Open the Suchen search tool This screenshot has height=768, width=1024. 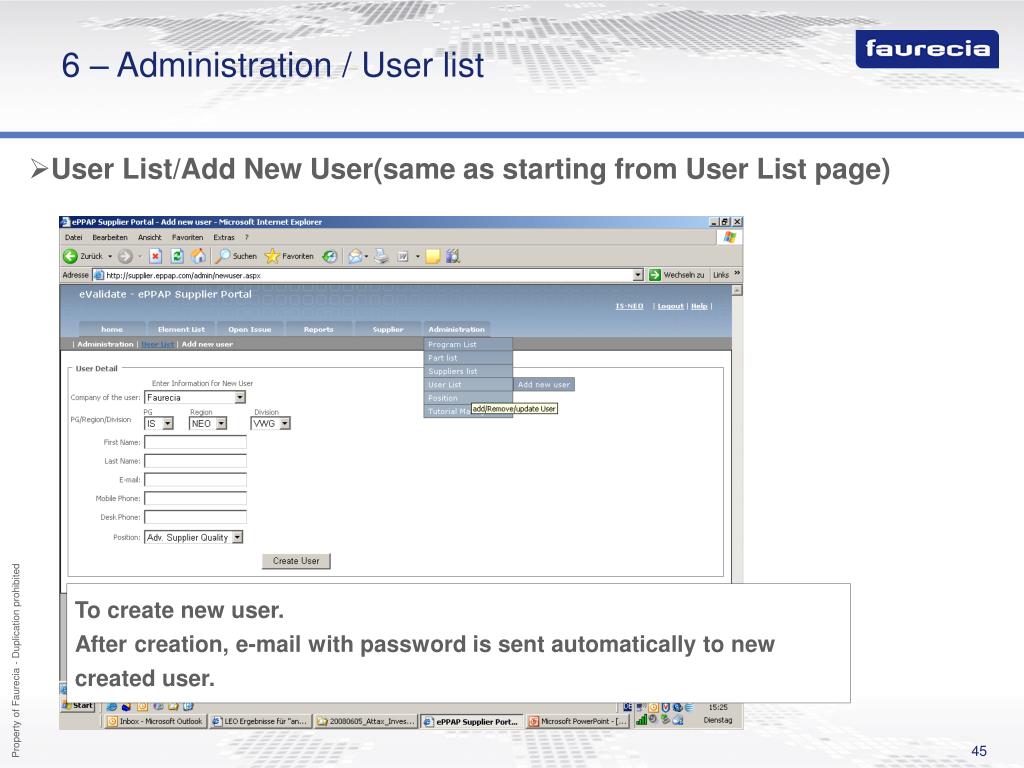click(x=237, y=256)
